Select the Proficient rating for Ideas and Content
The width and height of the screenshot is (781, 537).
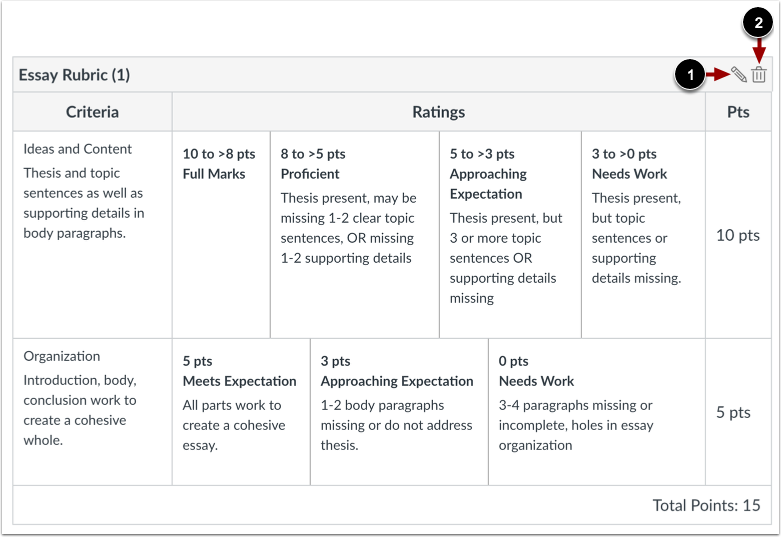tap(355, 235)
